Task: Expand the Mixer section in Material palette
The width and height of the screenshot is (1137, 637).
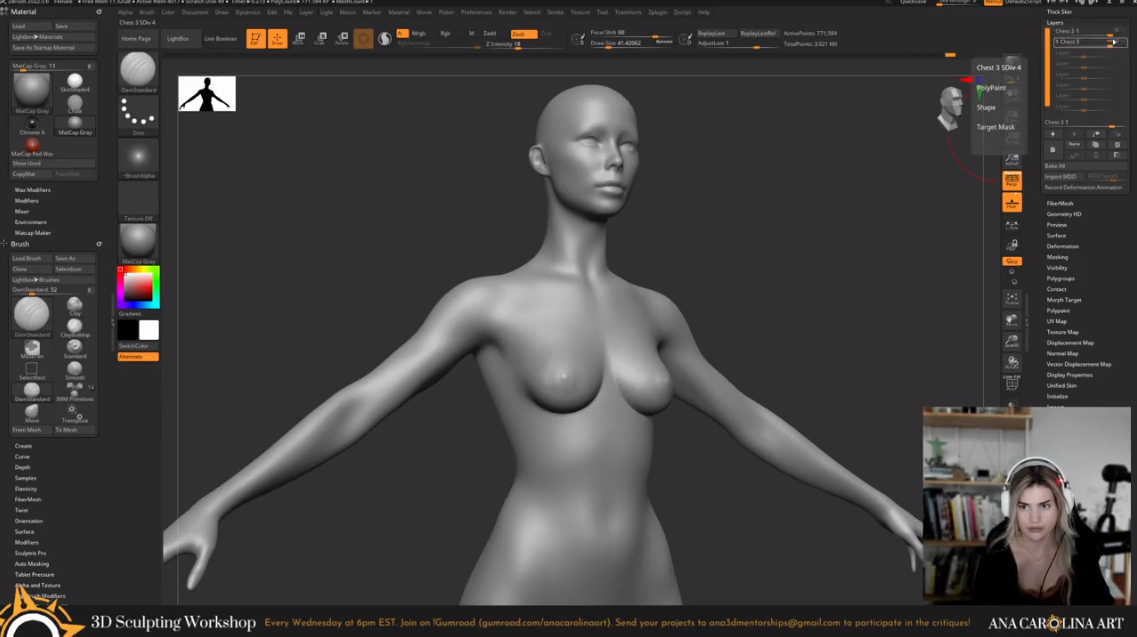Action: 22,212
